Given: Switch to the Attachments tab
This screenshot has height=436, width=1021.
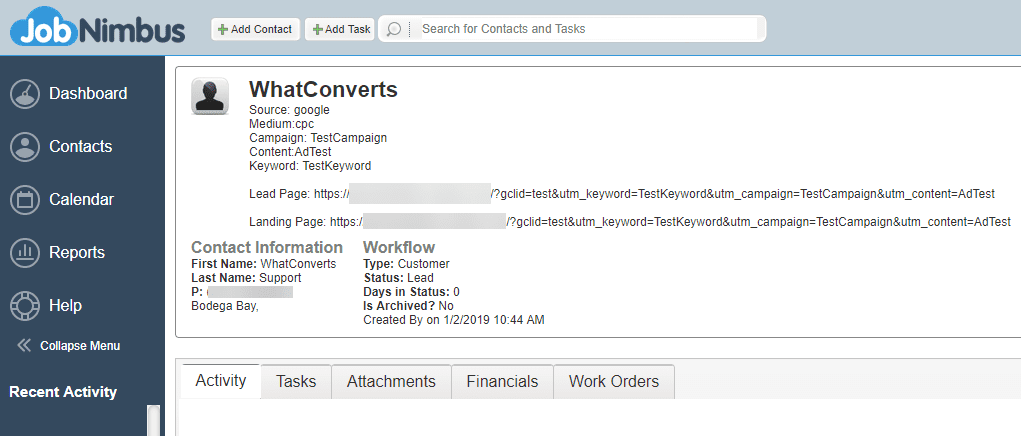Looking at the screenshot, I should coord(391,381).
